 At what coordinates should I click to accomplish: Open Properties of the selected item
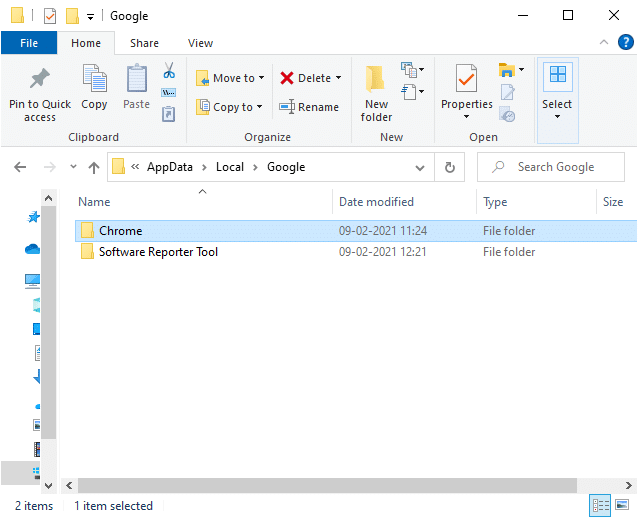466,86
